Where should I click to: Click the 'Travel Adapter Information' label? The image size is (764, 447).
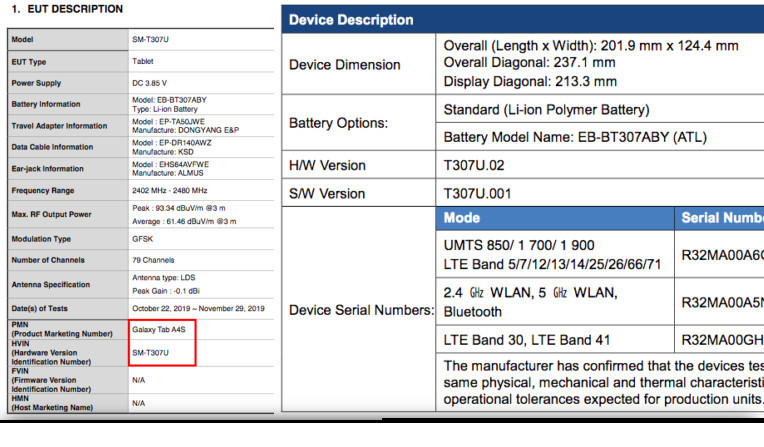[x=59, y=126]
